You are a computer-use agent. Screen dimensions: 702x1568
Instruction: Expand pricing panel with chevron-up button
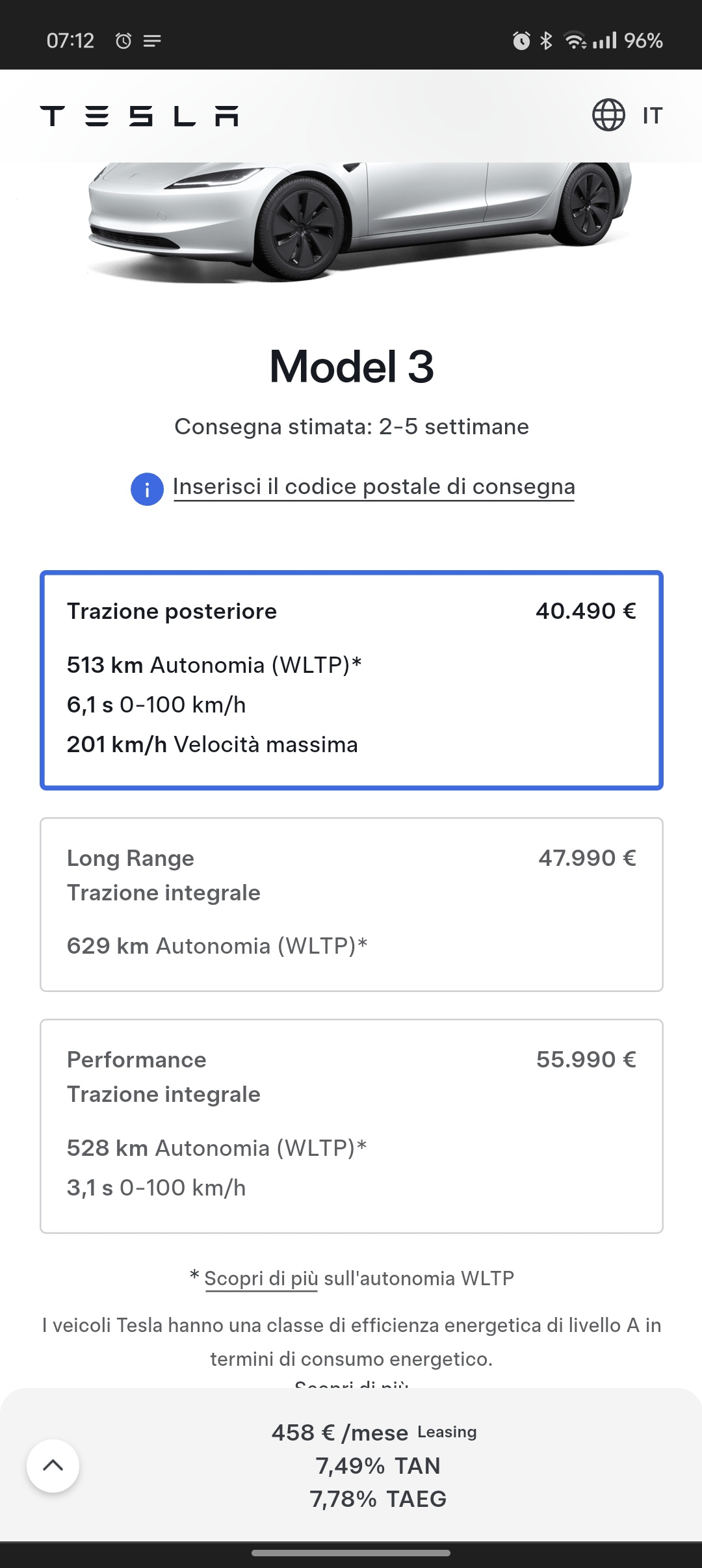click(x=53, y=1465)
